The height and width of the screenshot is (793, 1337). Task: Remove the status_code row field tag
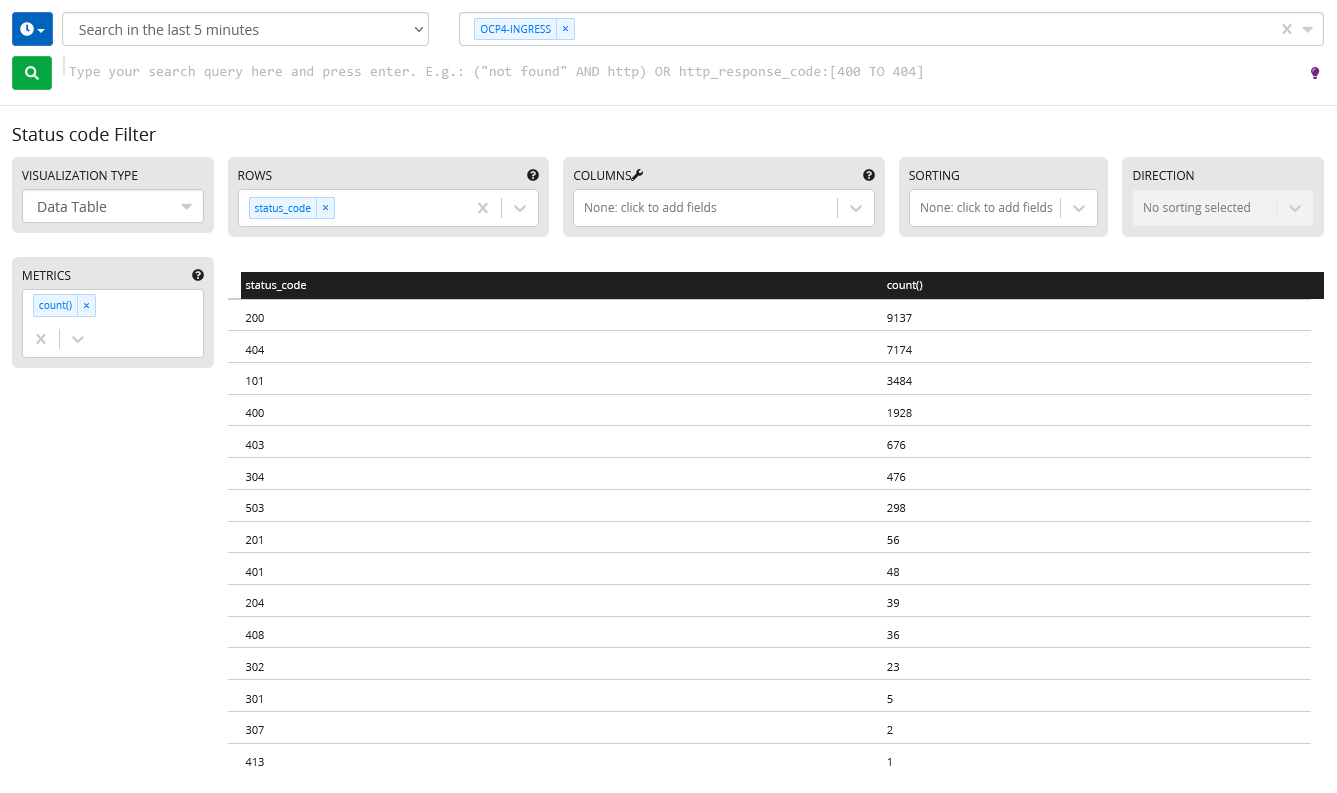325,208
